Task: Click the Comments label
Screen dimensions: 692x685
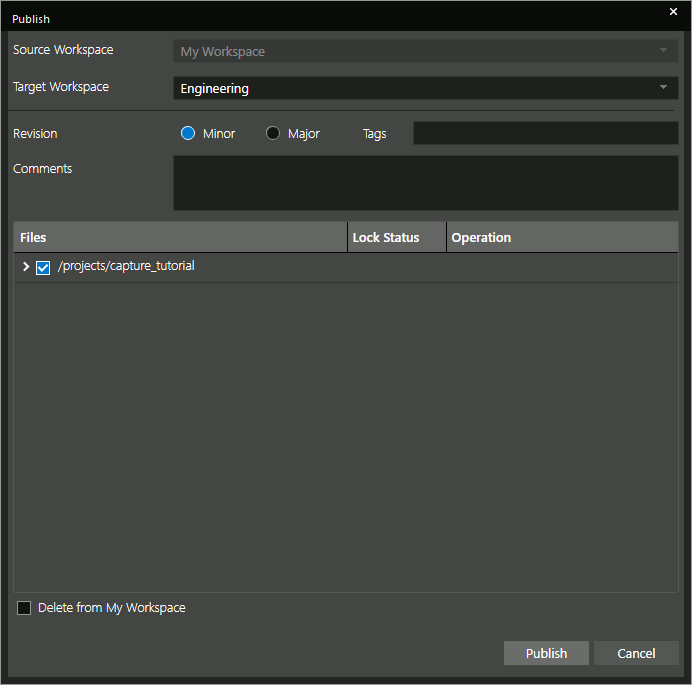Action: tap(42, 169)
